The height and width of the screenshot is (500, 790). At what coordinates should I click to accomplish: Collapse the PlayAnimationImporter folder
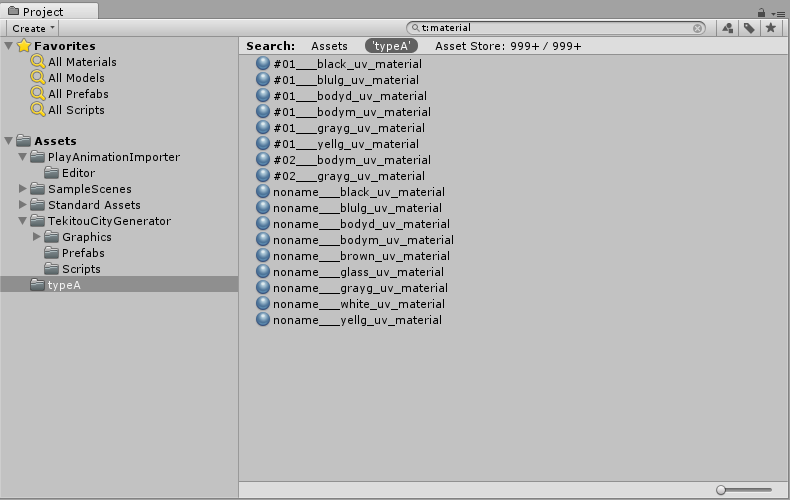(x=22, y=157)
